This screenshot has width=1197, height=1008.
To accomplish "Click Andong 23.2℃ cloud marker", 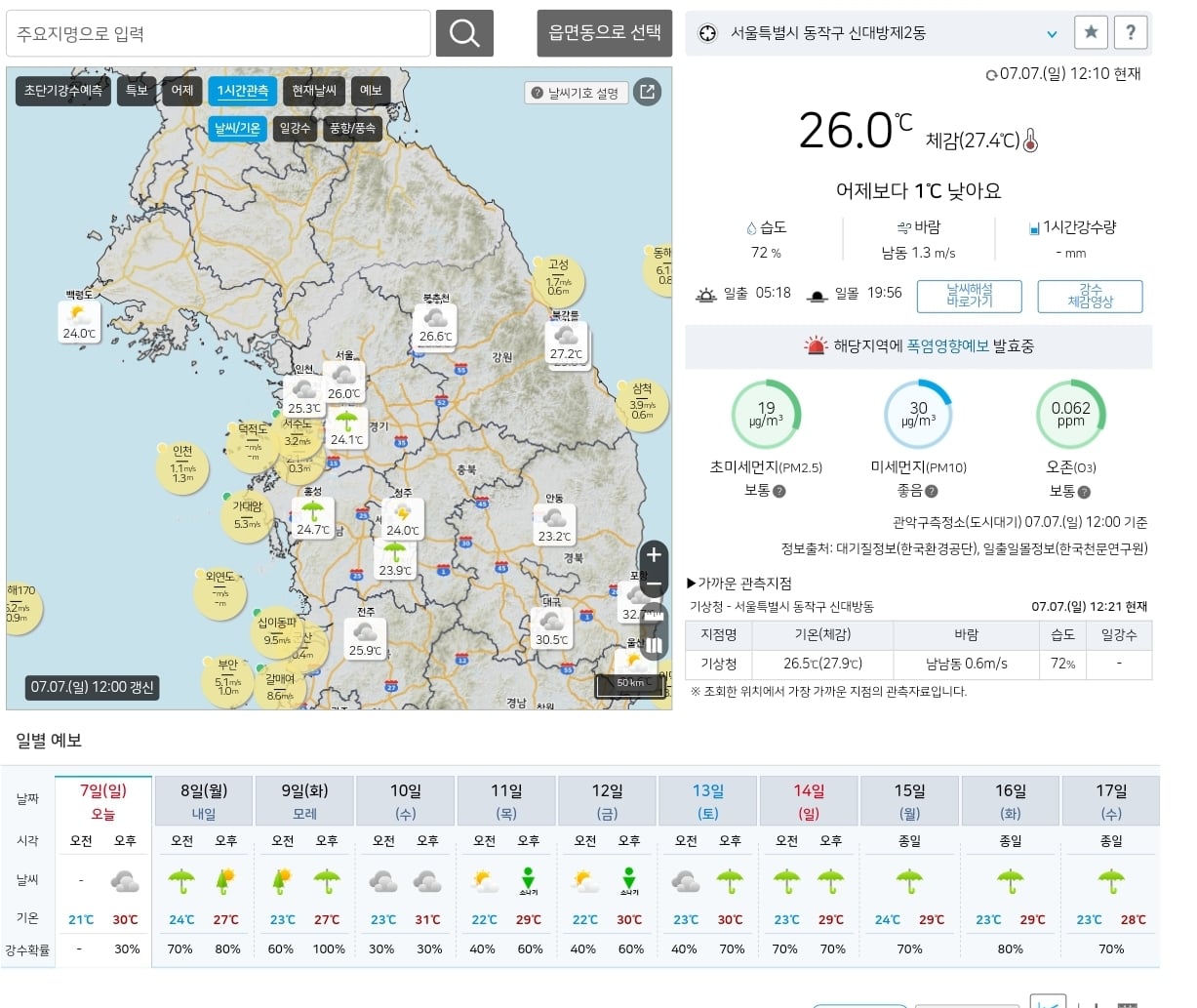I will pyautogui.click(x=554, y=525).
